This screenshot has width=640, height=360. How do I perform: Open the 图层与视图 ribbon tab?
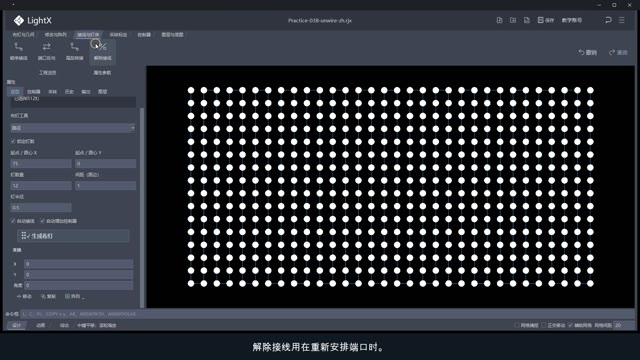click(x=172, y=35)
